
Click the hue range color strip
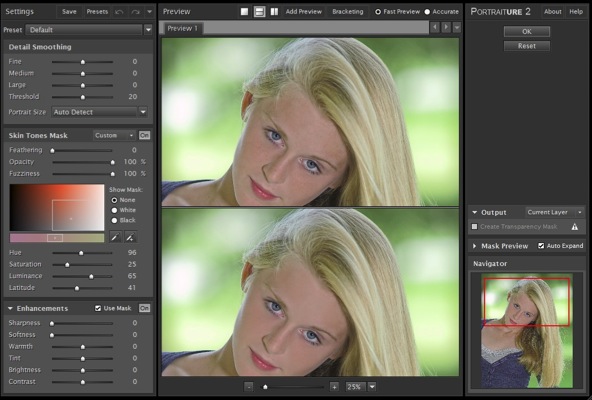pos(57,238)
